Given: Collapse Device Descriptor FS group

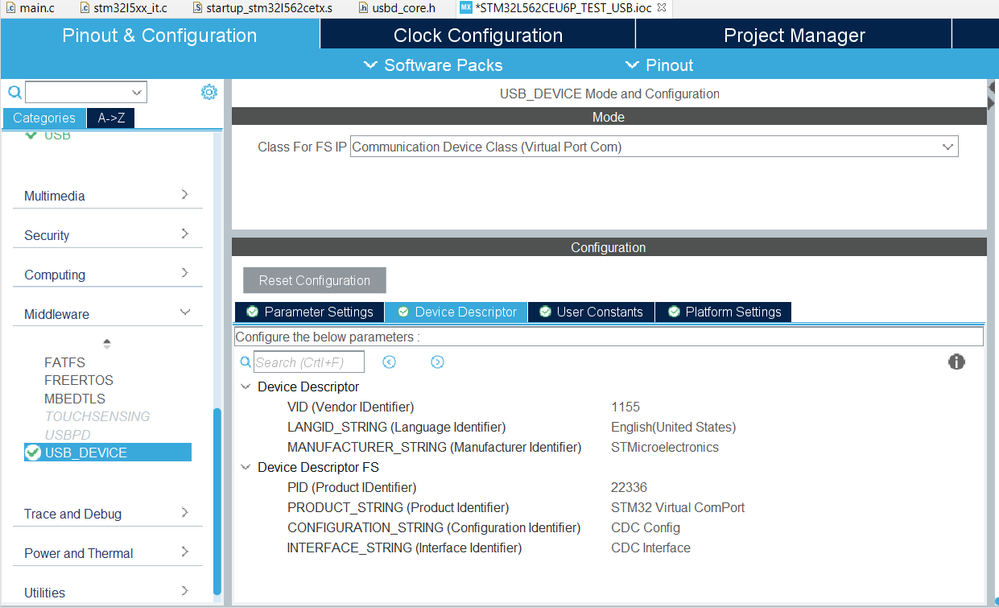Looking at the screenshot, I should [245, 467].
